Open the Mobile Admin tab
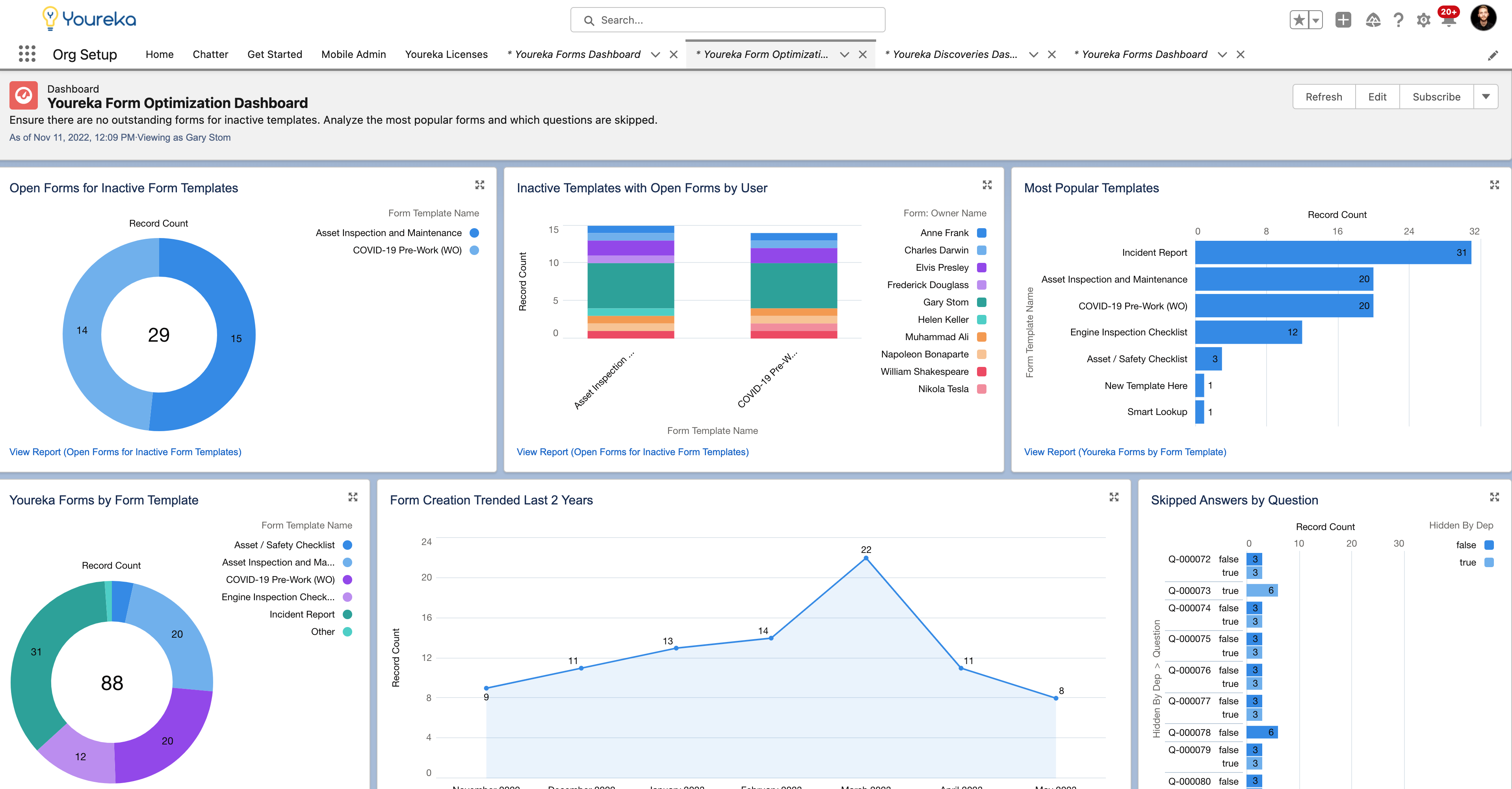Viewport: 1512px width, 789px height. 353,55
